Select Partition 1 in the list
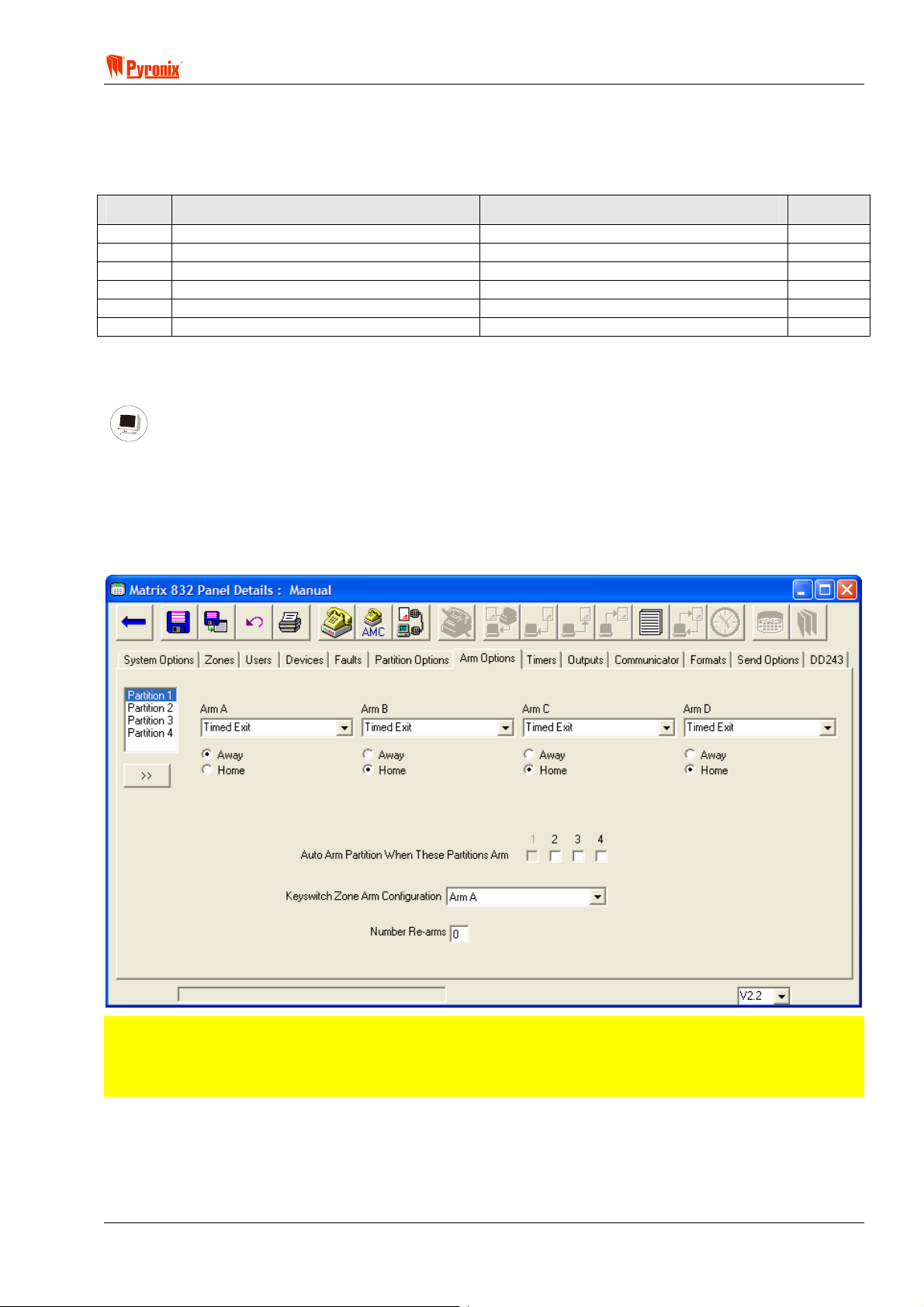This screenshot has height=1307, width=924. coord(151,695)
